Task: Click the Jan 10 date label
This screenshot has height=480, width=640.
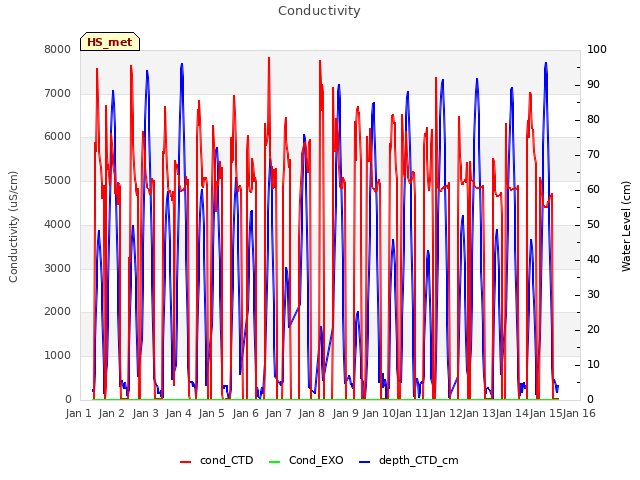Action: pos(379,413)
